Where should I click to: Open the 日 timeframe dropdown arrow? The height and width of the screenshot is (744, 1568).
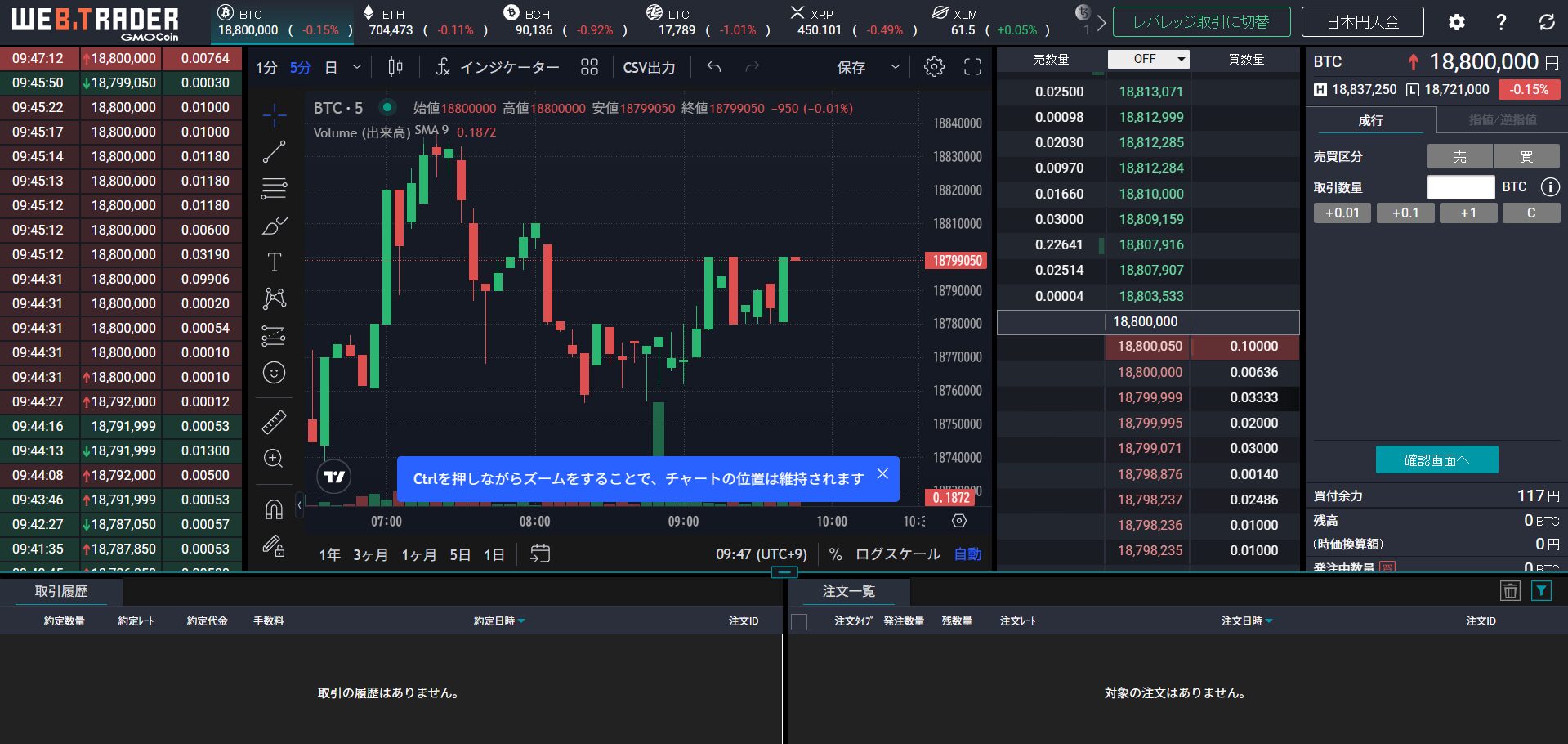click(355, 68)
